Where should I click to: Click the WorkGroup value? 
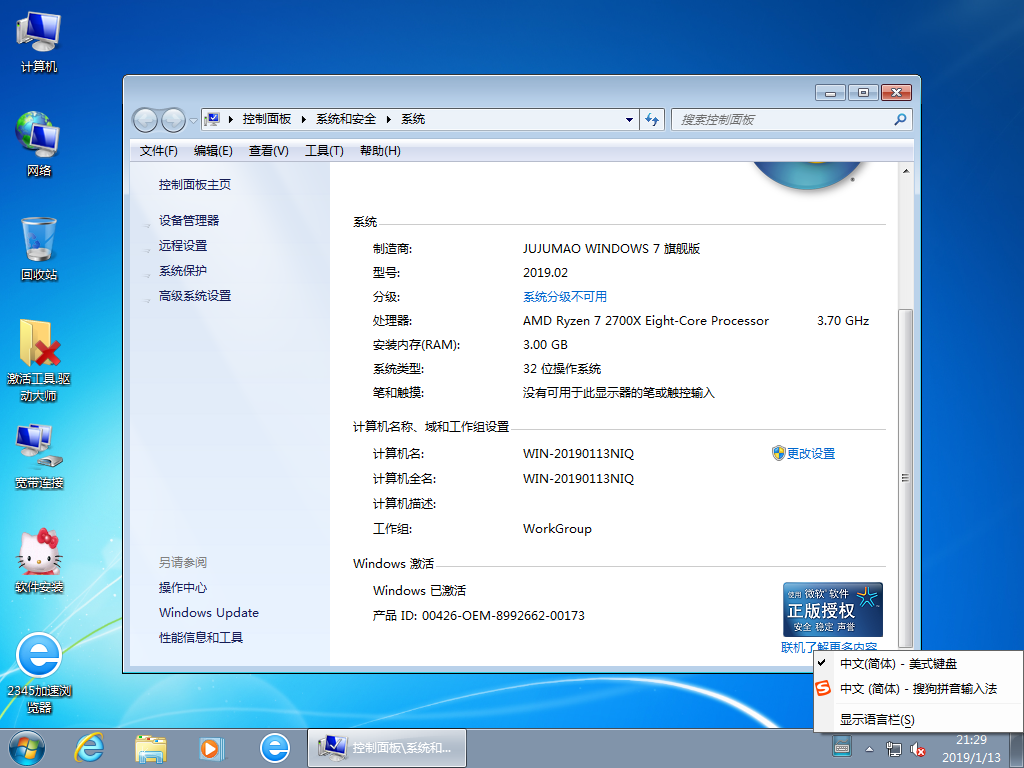(x=557, y=528)
